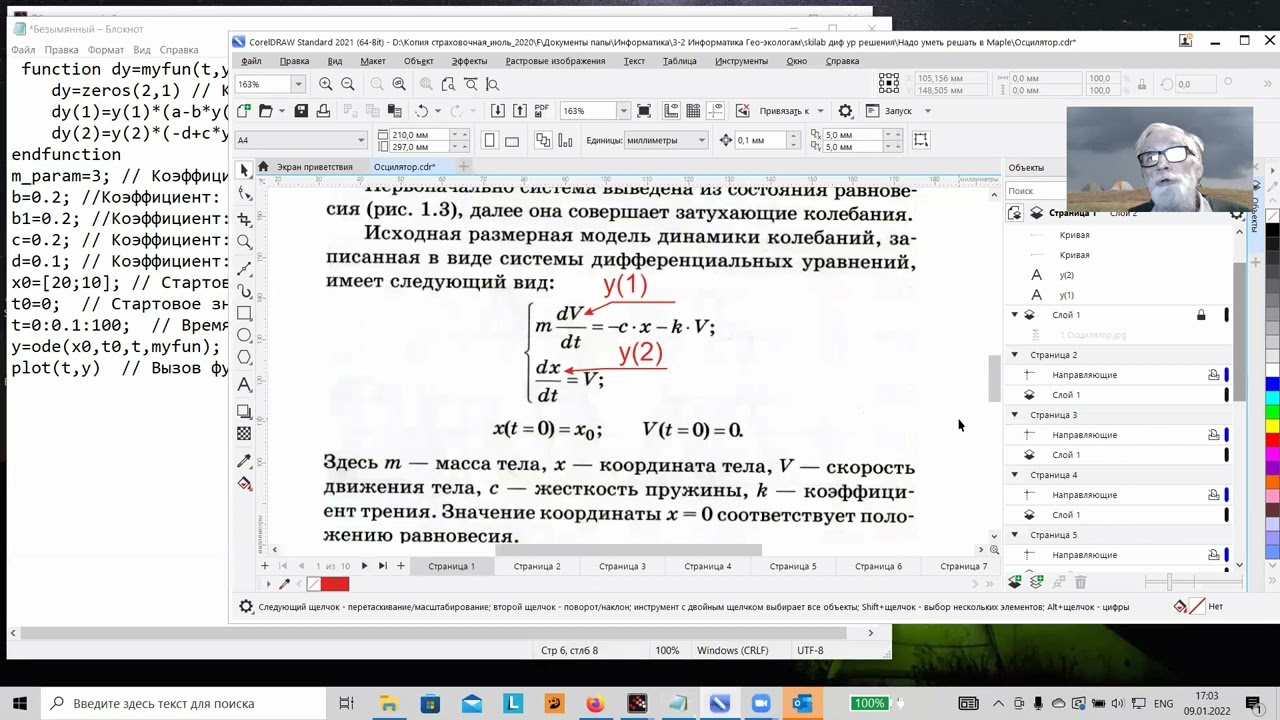This screenshot has width=1280, height=720.
Task: Collapse Страница 2 in Objects tree
Action: [1014, 355]
